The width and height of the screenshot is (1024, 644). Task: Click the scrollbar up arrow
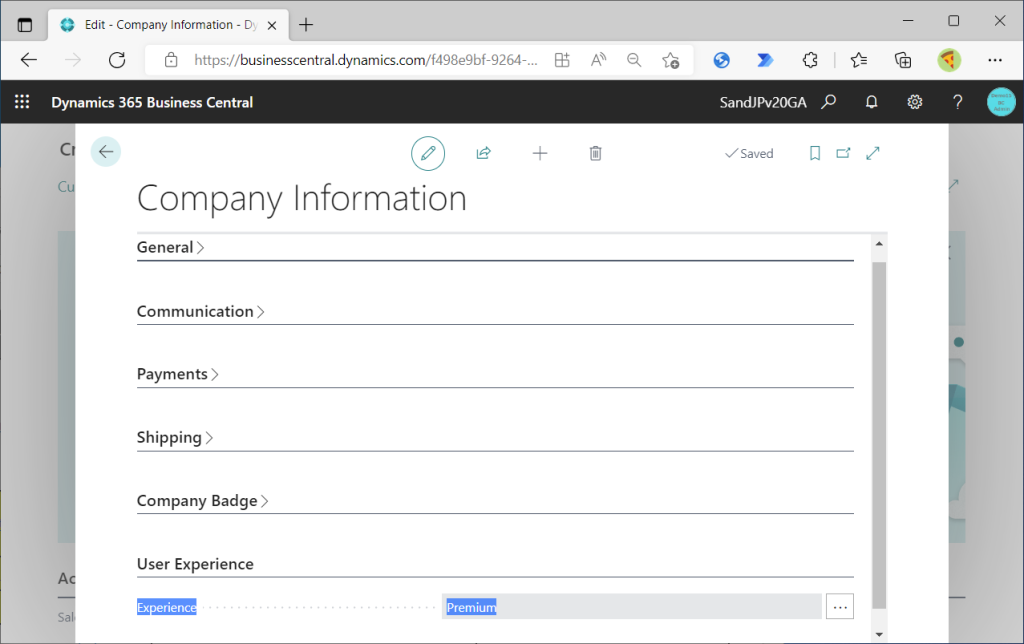click(879, 244)
